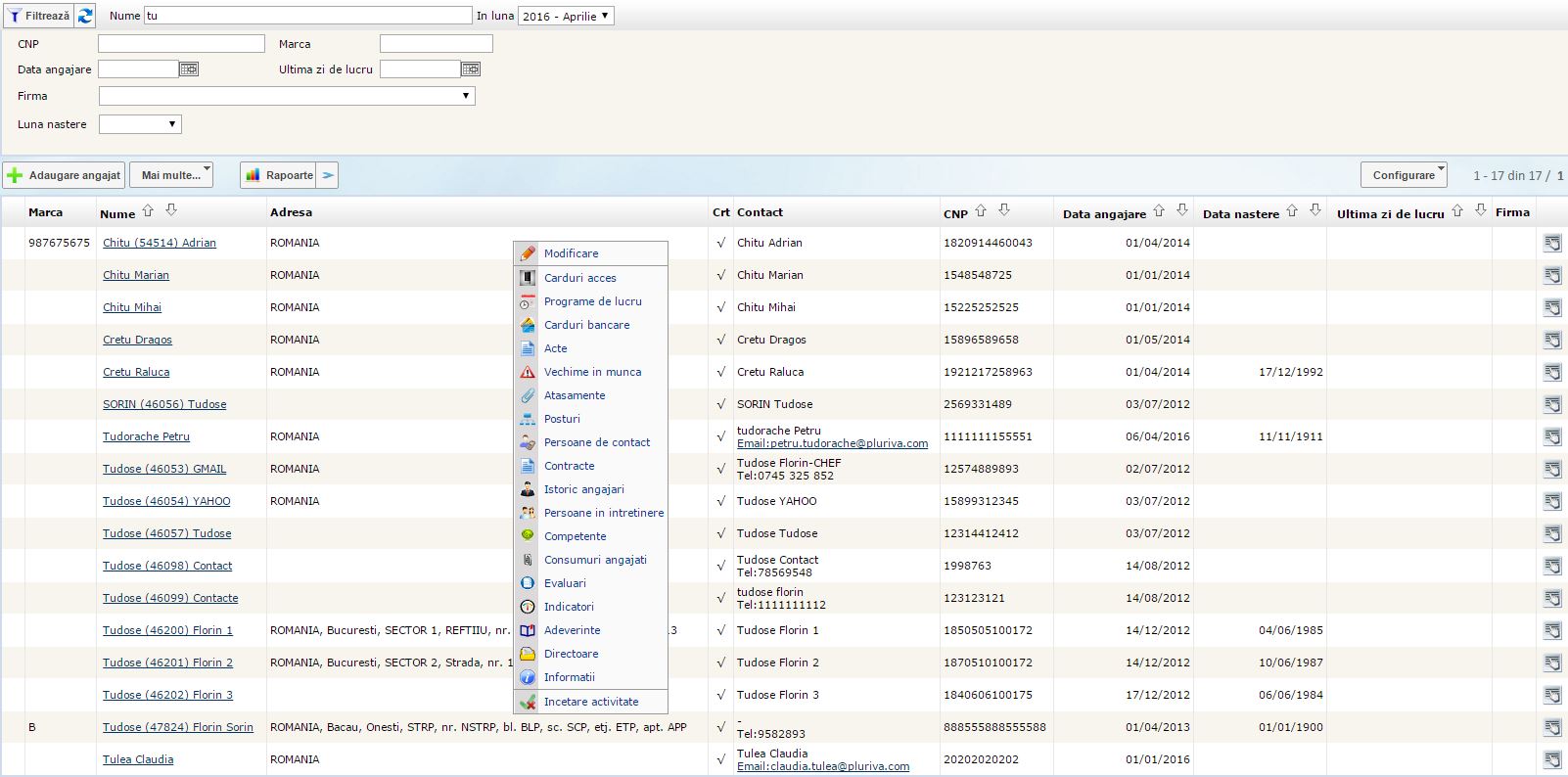Image resolution: width=1568 pixels, height=777 pixels.
Task: Select Vechime in munca menu entry
Action: coord(592,372)
